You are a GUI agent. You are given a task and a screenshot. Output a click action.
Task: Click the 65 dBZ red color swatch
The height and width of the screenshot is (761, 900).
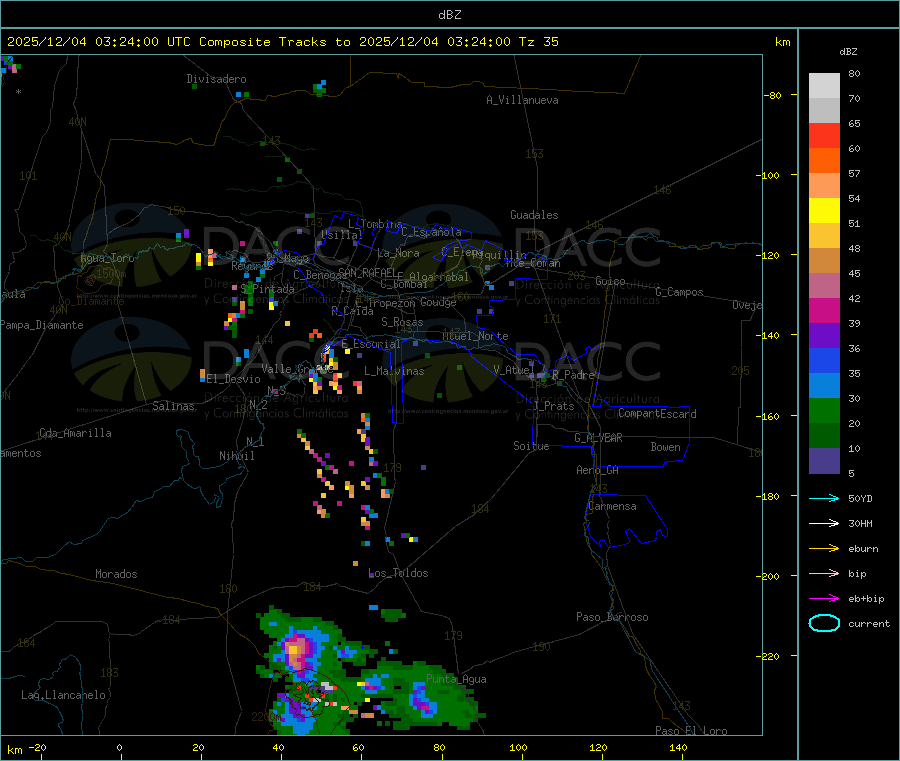click(x=824, y=135)
